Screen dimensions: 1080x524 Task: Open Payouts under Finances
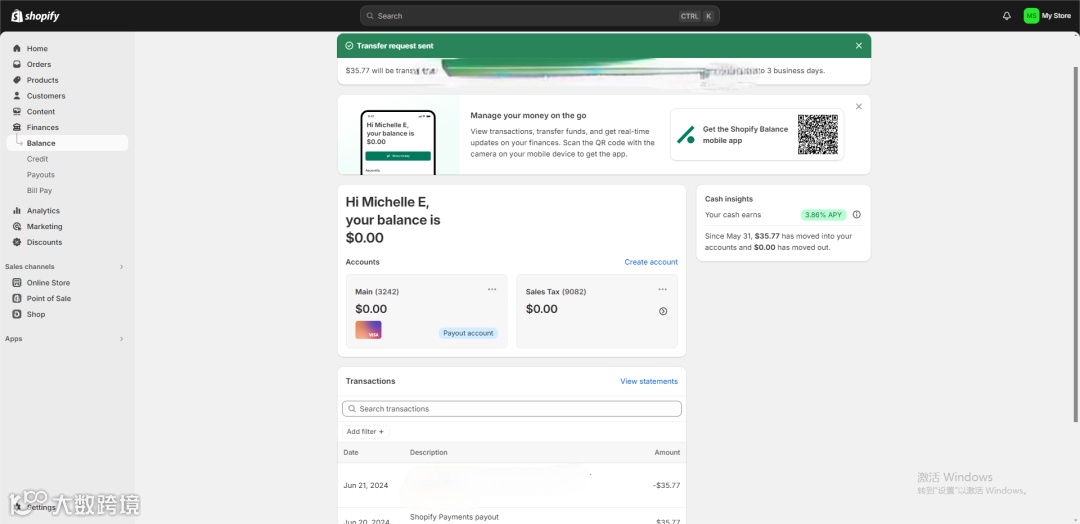click(41, 175)
